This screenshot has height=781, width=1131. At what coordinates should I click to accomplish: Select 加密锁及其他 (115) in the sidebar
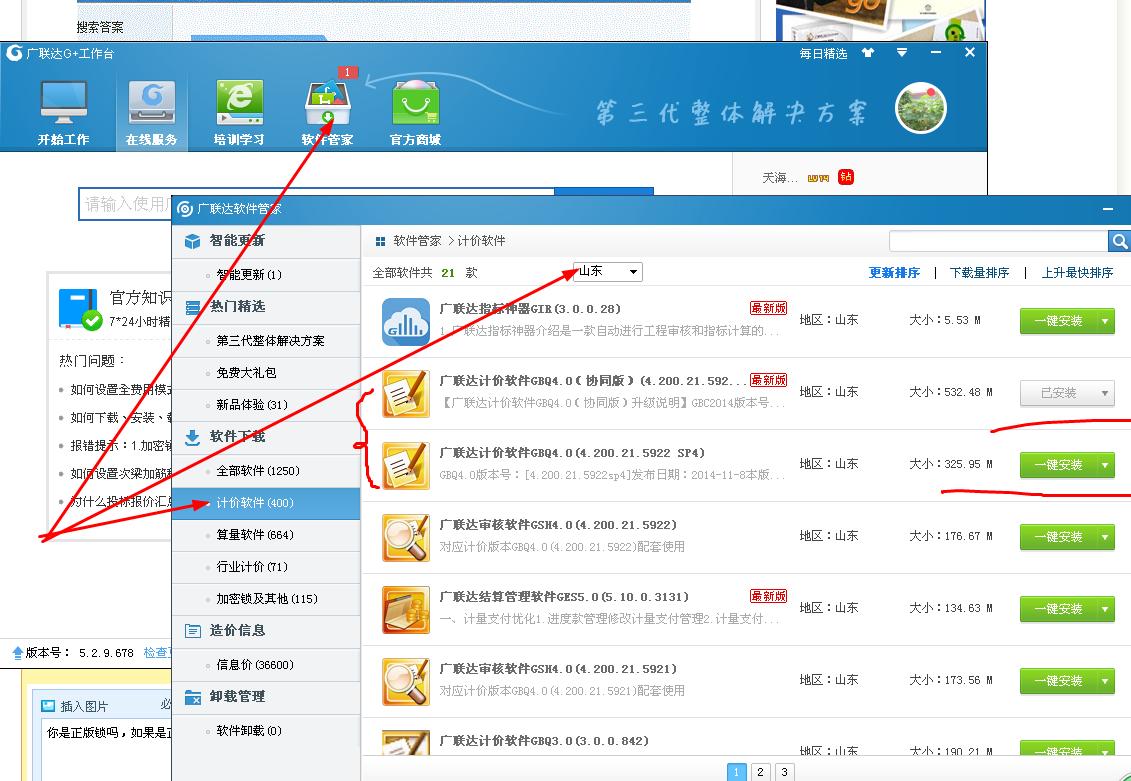tap(266, 599)
